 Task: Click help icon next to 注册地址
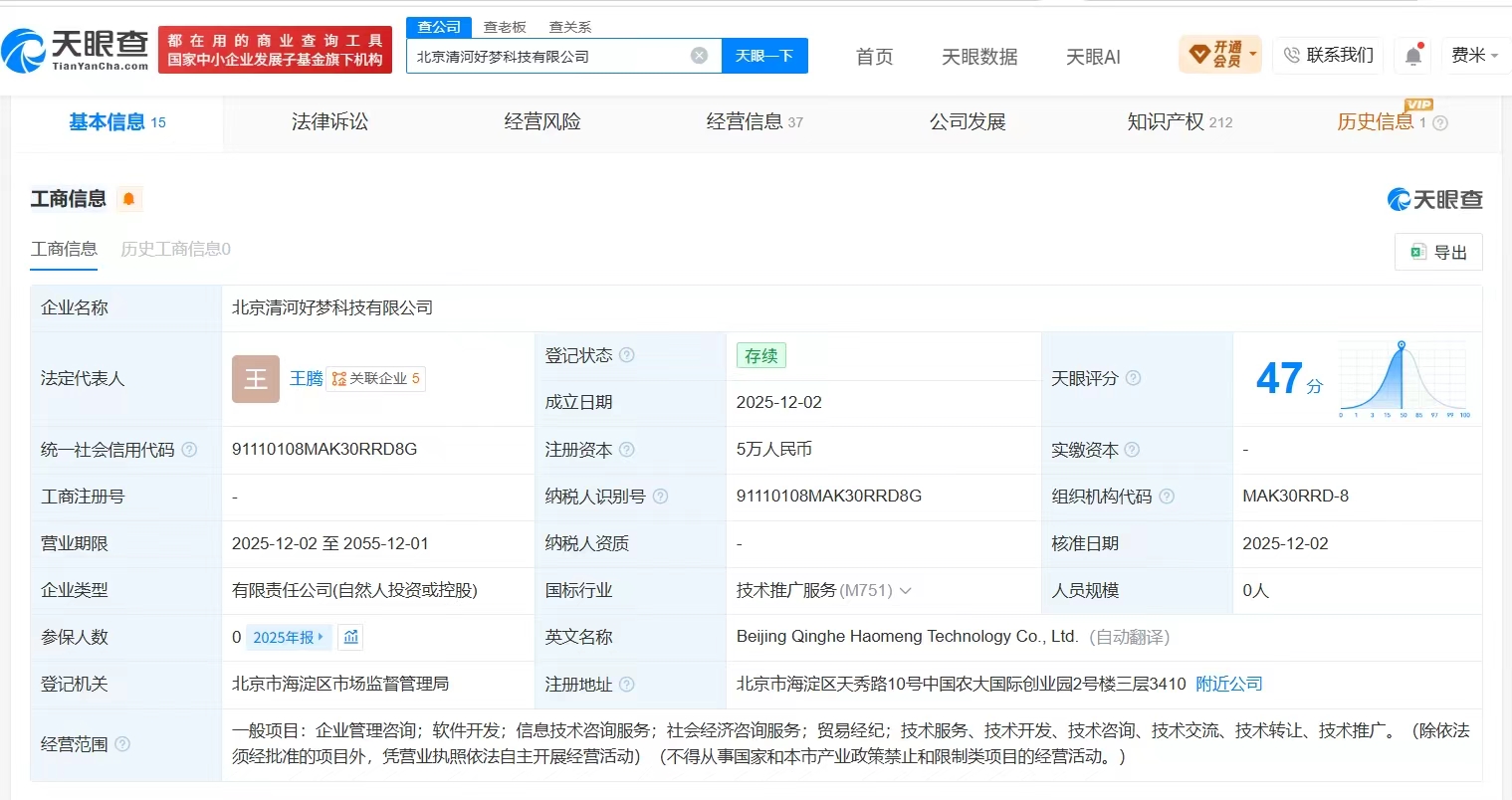click(627, 685)
